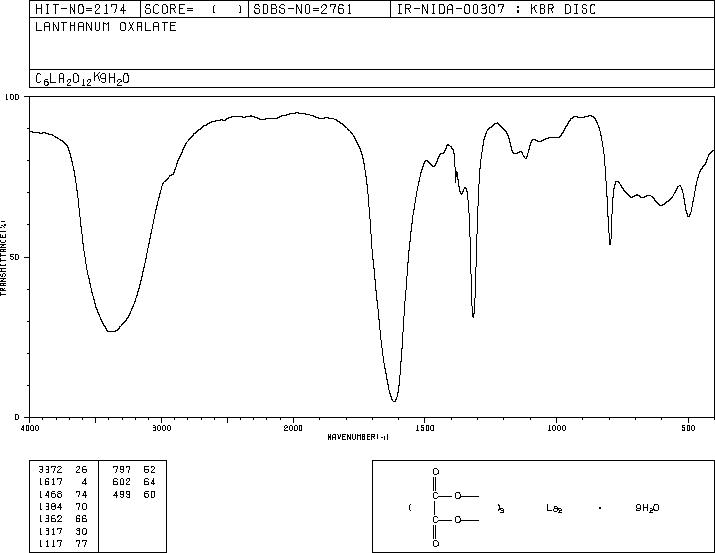Click transmittance 30 beside peak 1317
715x553 pixels.
click(81, 532)
